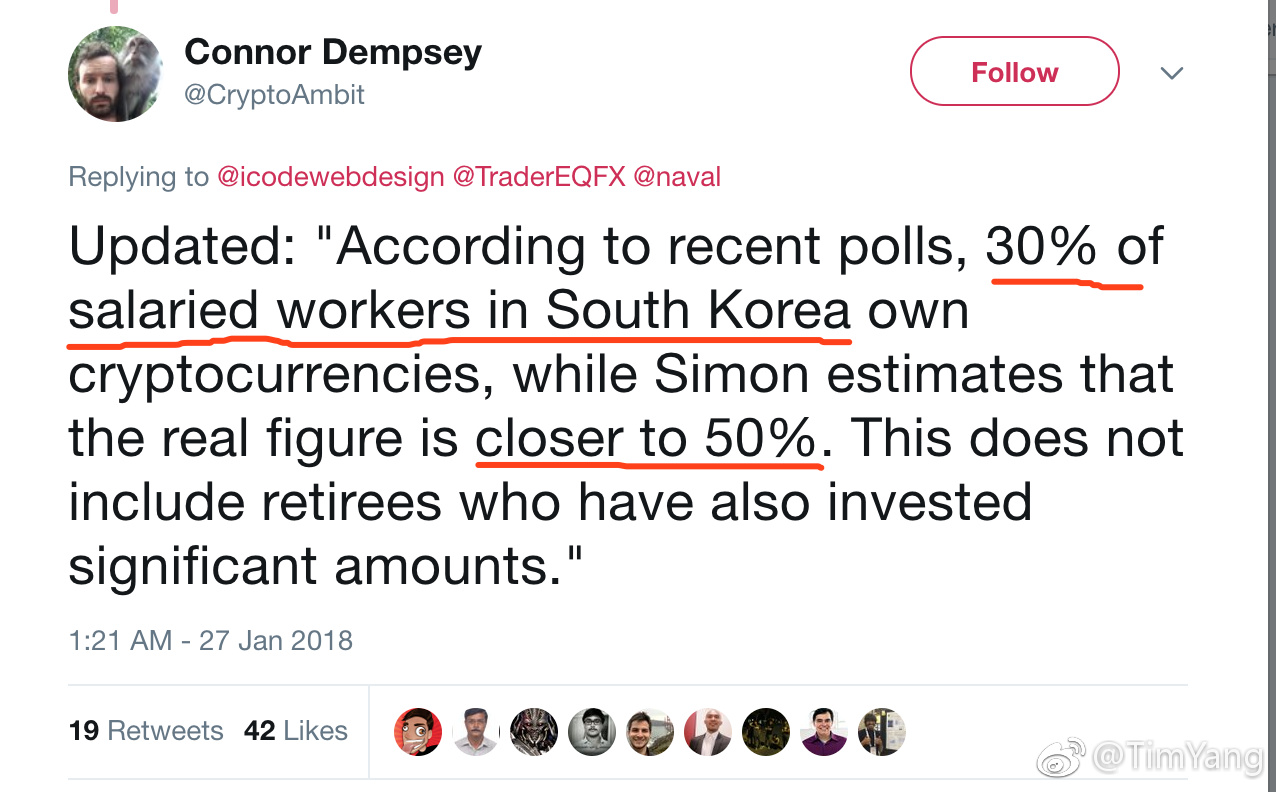Select the avatar of person beside poster

tap(882, 732)
